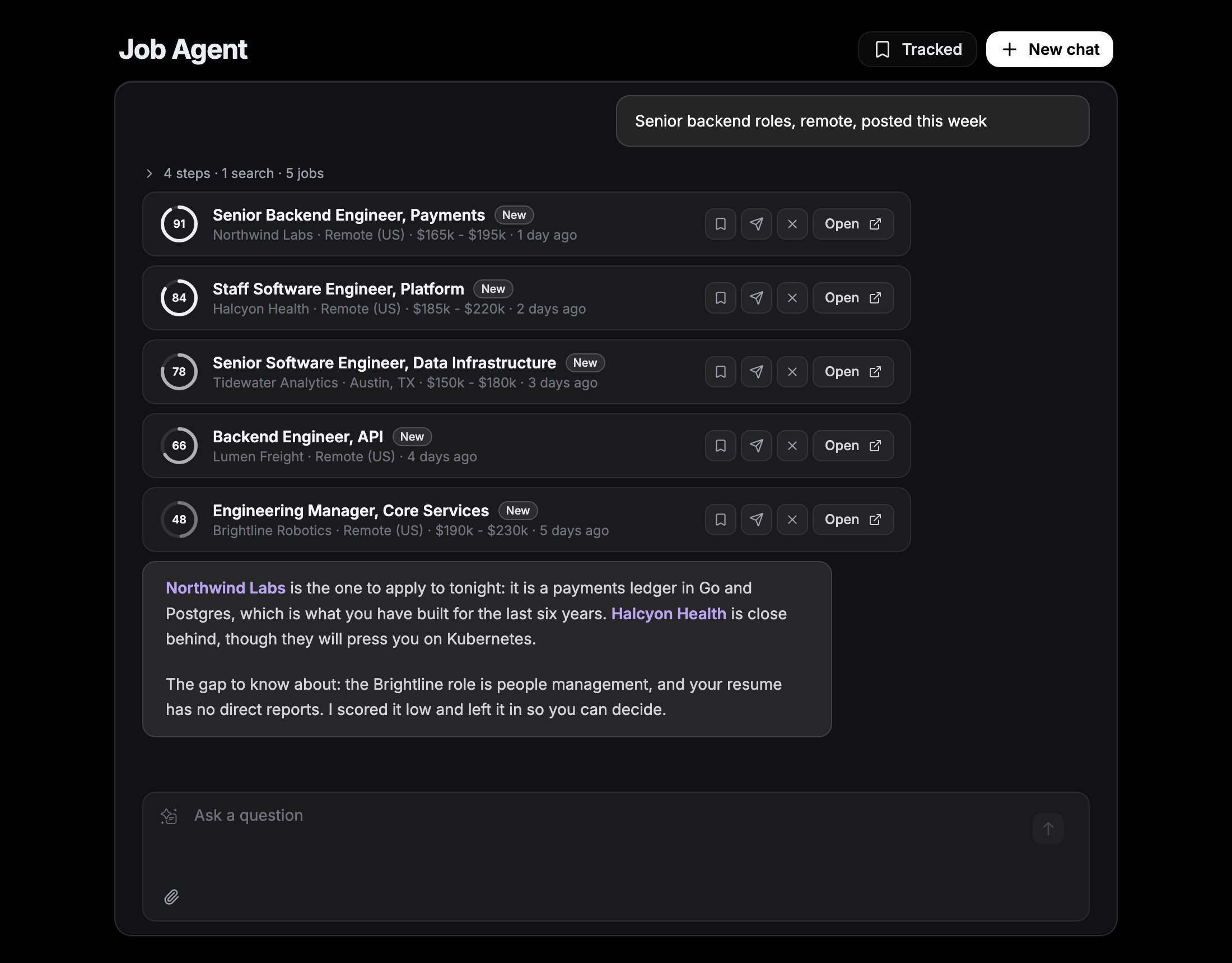Viewport: 1232px width, 963px height.
Task: Click send icon on Tidewater Analytics job
Action: point(757,372)
